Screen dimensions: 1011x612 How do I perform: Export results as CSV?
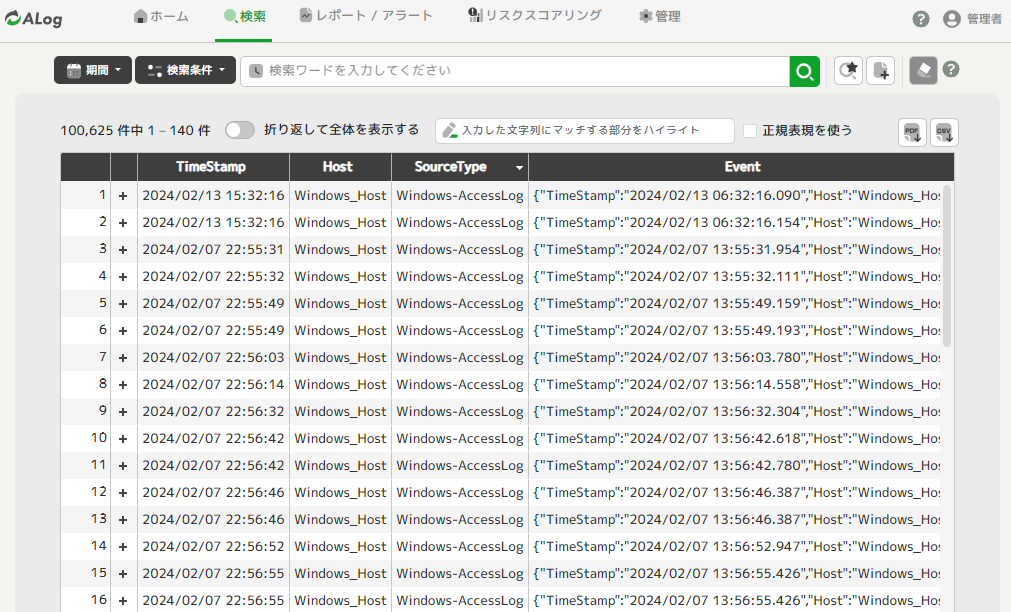coord(944,133)
